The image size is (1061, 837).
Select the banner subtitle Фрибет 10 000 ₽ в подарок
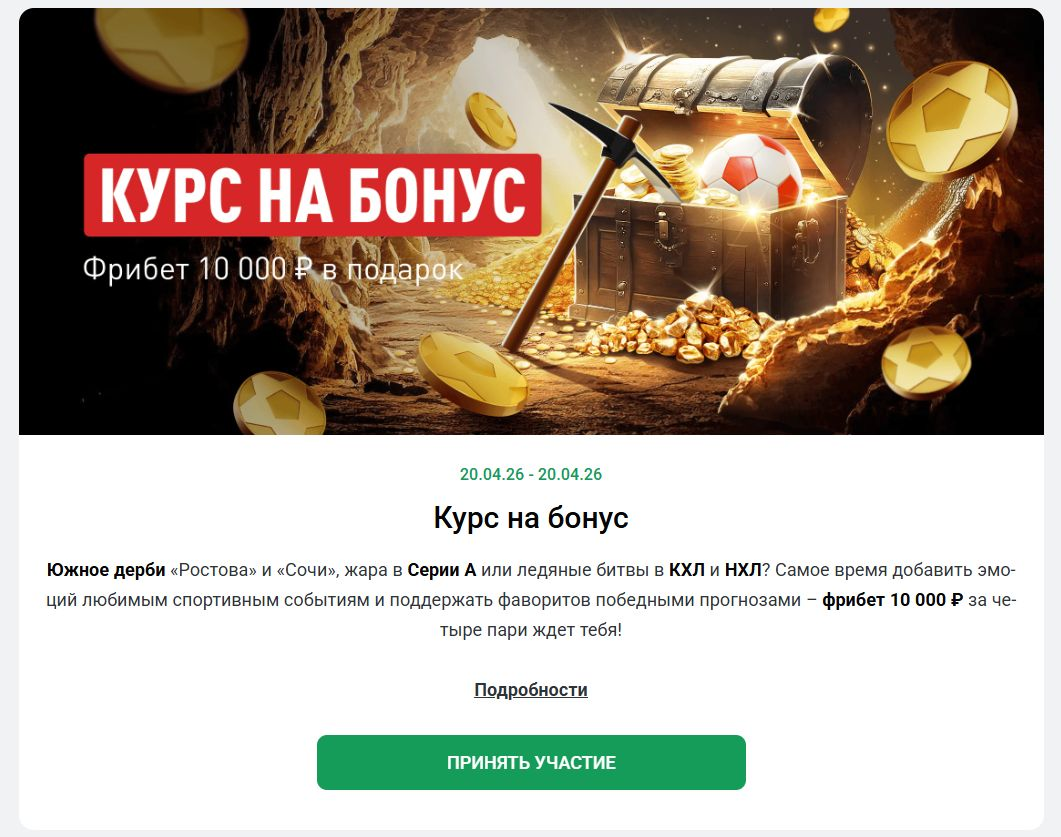[273, 269]
